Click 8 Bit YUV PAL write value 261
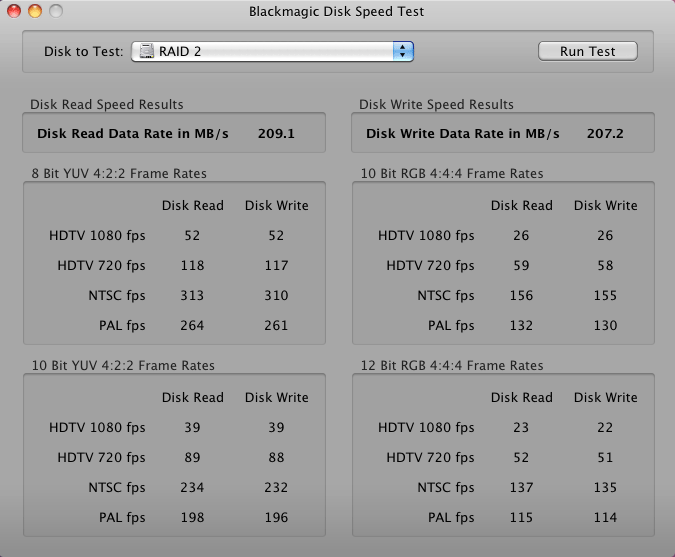675x557 pixels. [276, 325]
